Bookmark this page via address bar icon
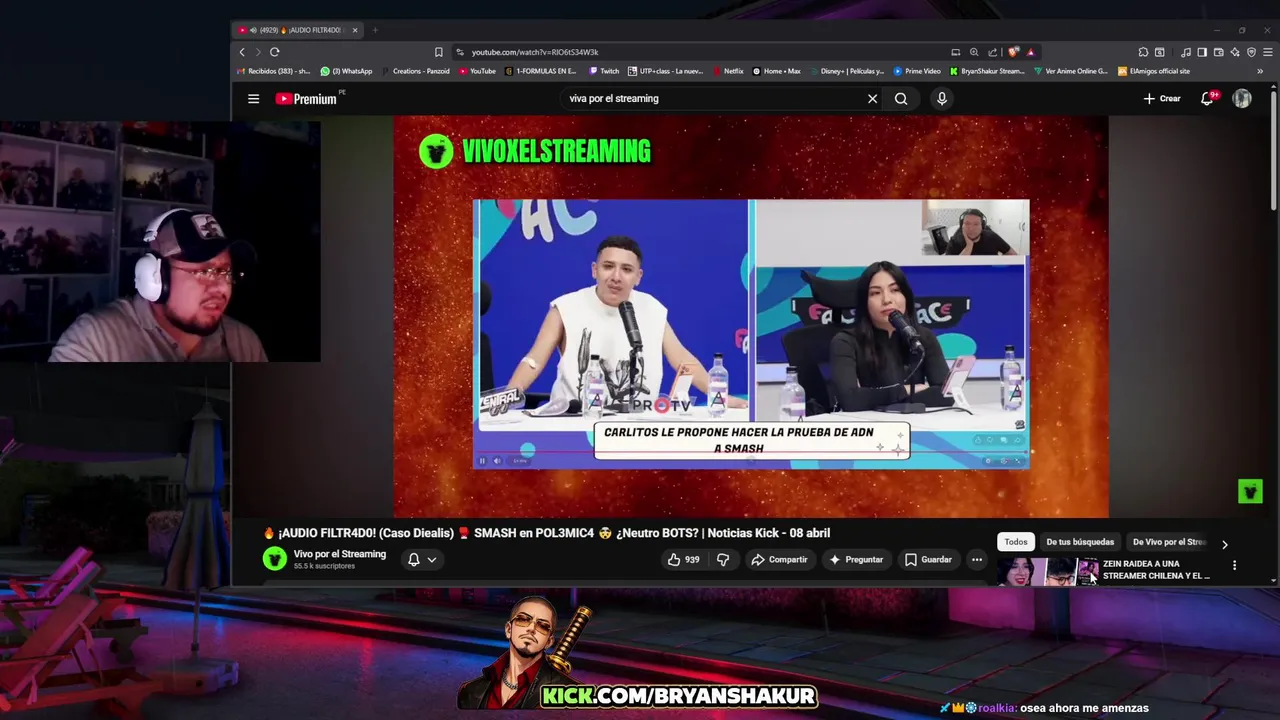This screenshot has width=1280, height=720. (x=438, y=52)
